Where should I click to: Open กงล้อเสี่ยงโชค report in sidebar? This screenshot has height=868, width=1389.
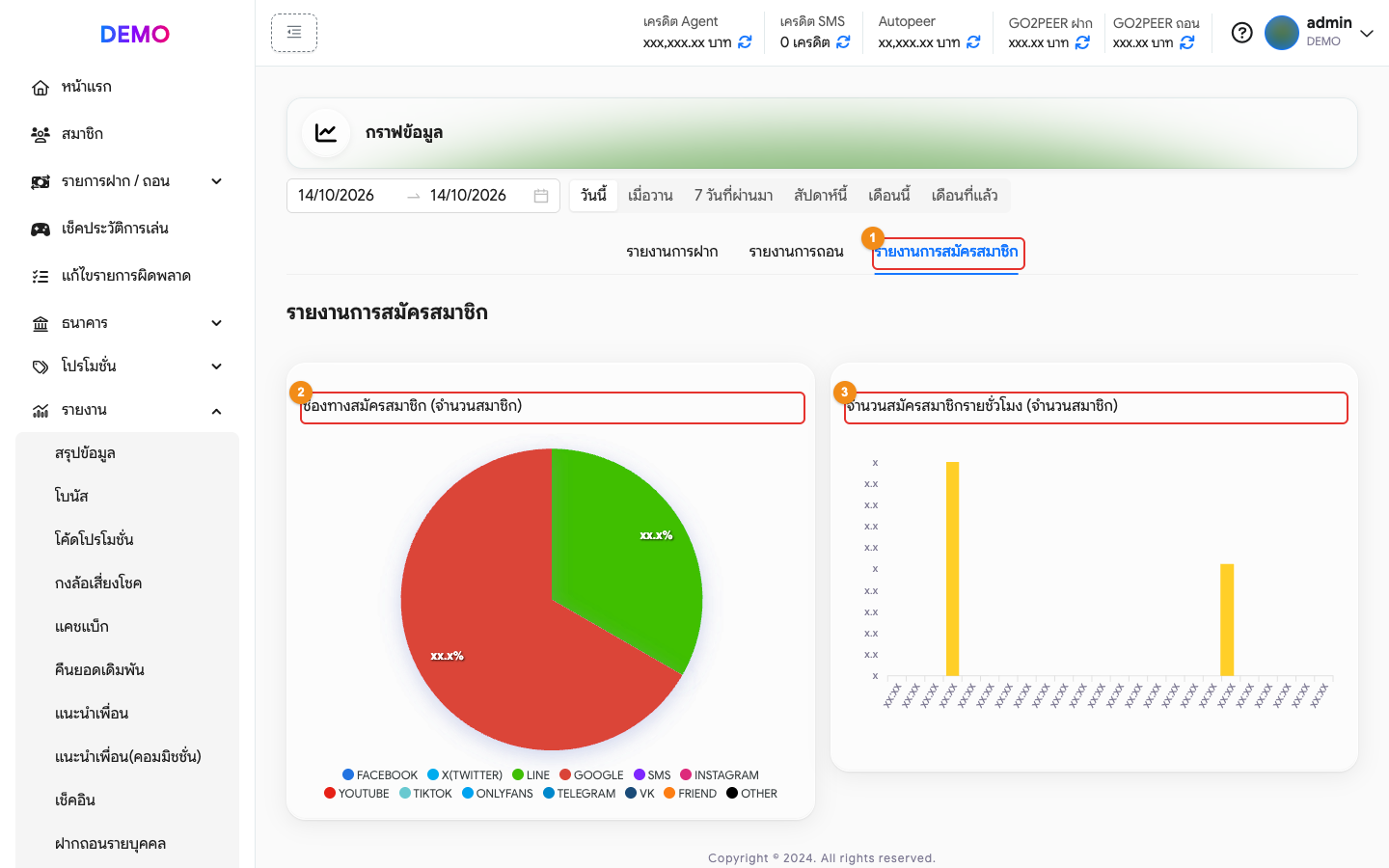point(98,583)
